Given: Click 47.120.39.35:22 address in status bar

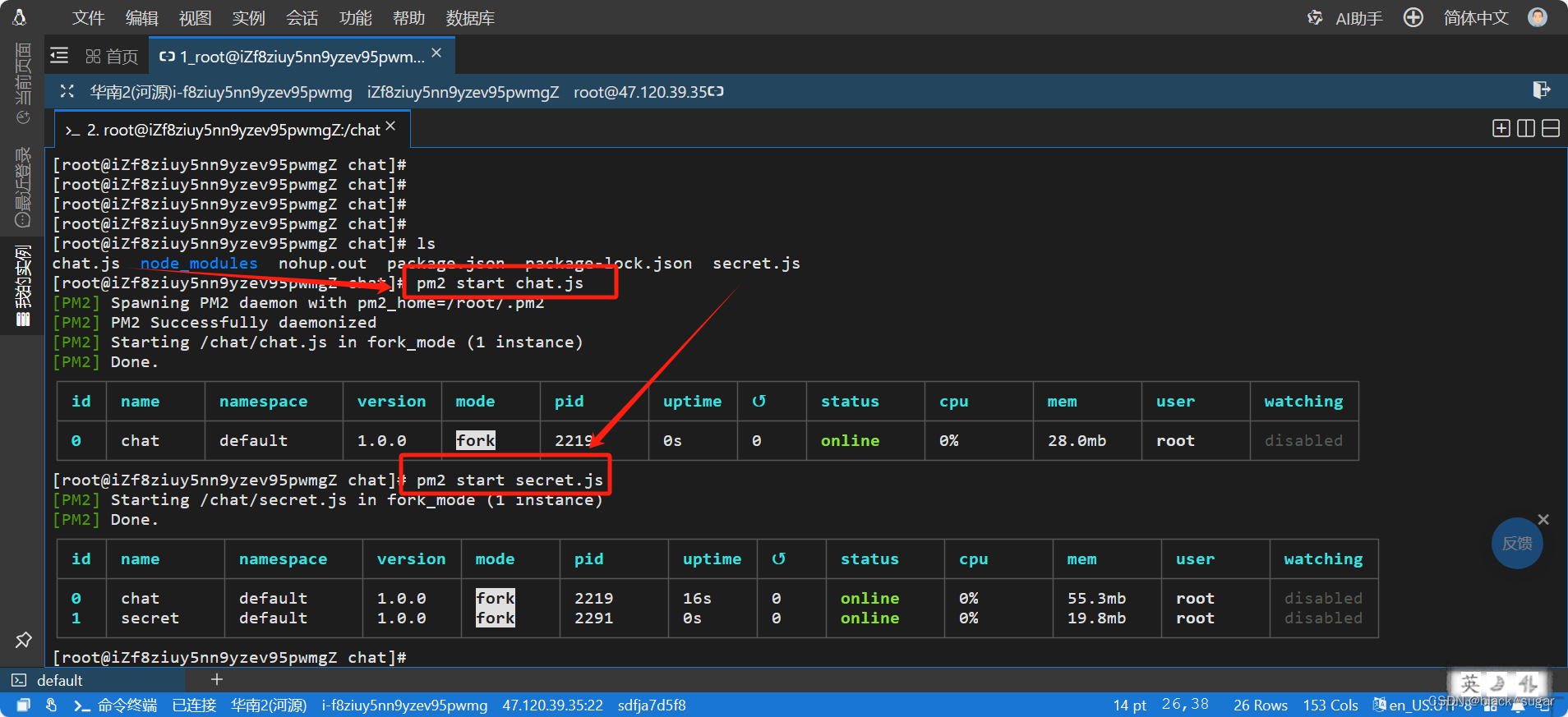Looking at the screenshot, I should [x=552, y=705].
